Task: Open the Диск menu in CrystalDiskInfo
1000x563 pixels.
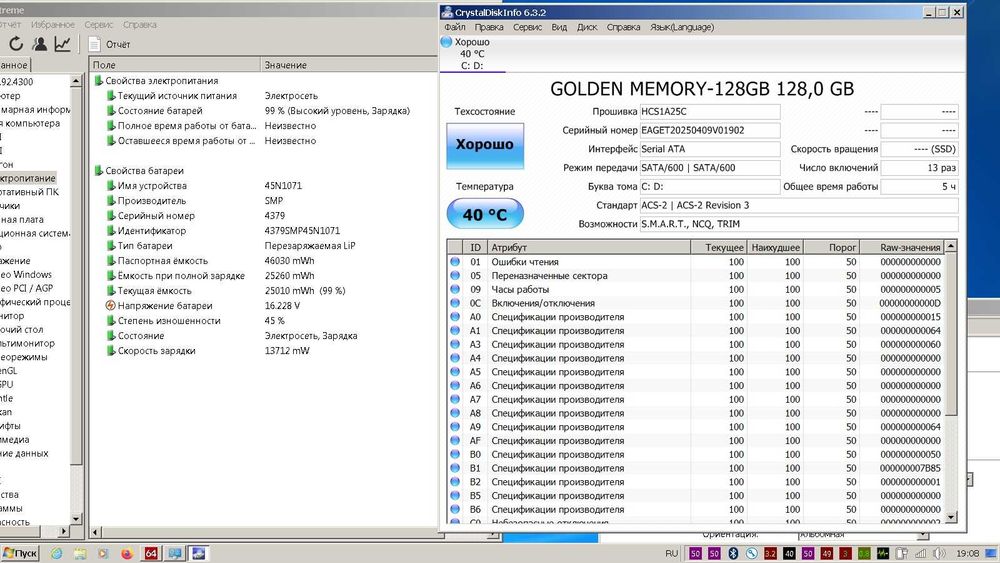Action: [x=587, y=27]
